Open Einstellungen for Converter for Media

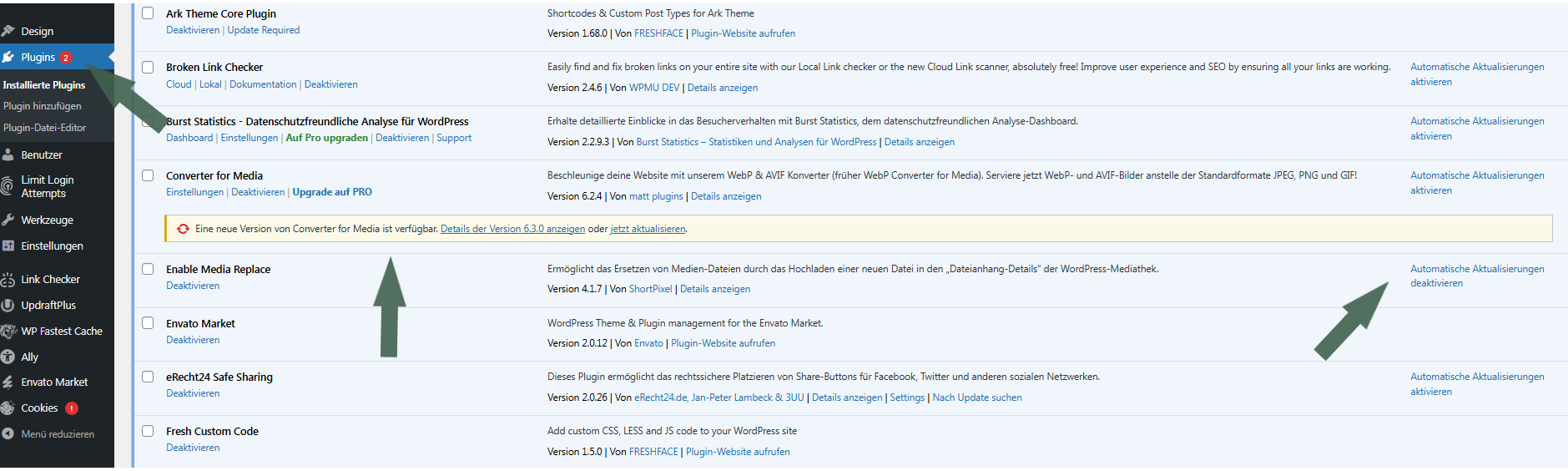[x=194, y=192]
